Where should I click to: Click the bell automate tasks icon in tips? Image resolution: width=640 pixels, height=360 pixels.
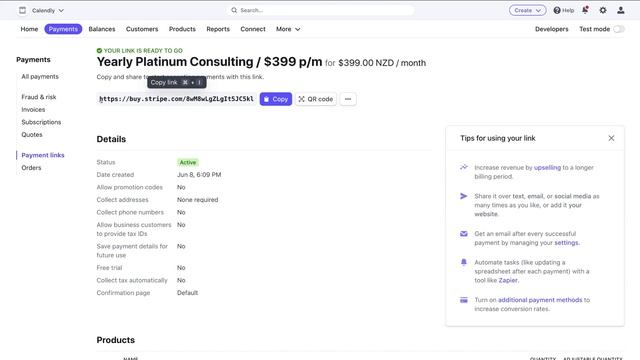point(464,262)
